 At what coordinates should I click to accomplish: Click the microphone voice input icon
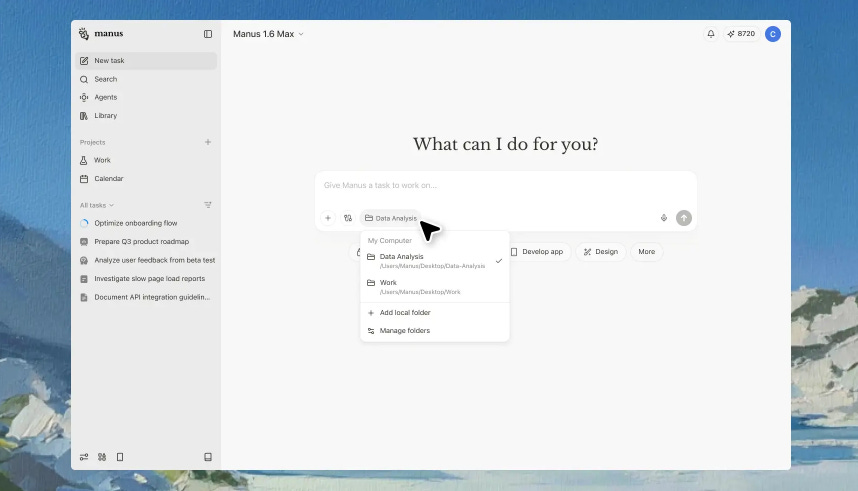point(664,218)
